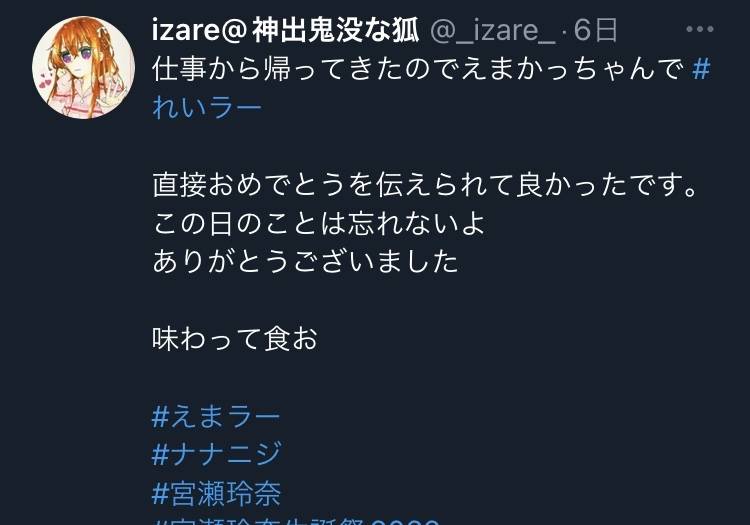Click the @_izare_ handle
750x525 pixels.
pyautogui.click(x=493, y=31)
